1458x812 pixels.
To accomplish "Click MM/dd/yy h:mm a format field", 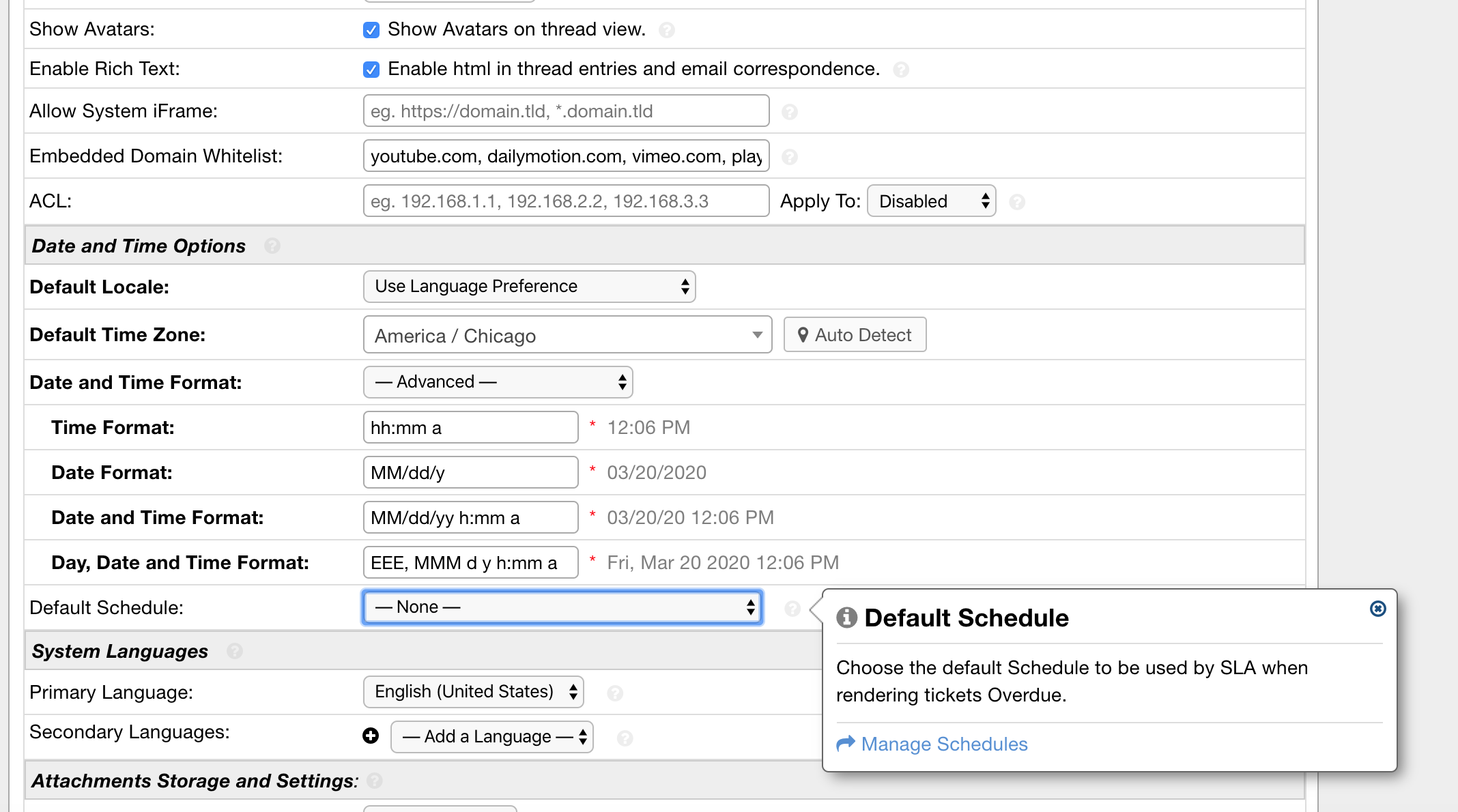I will pyautogui.click(x=471, y=518).
